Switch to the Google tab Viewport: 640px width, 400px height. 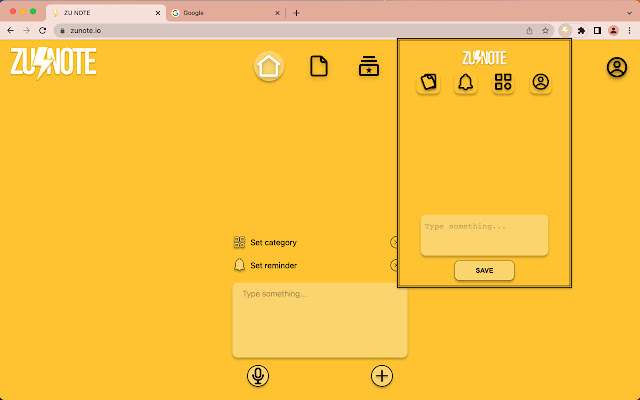coord(226,13)
